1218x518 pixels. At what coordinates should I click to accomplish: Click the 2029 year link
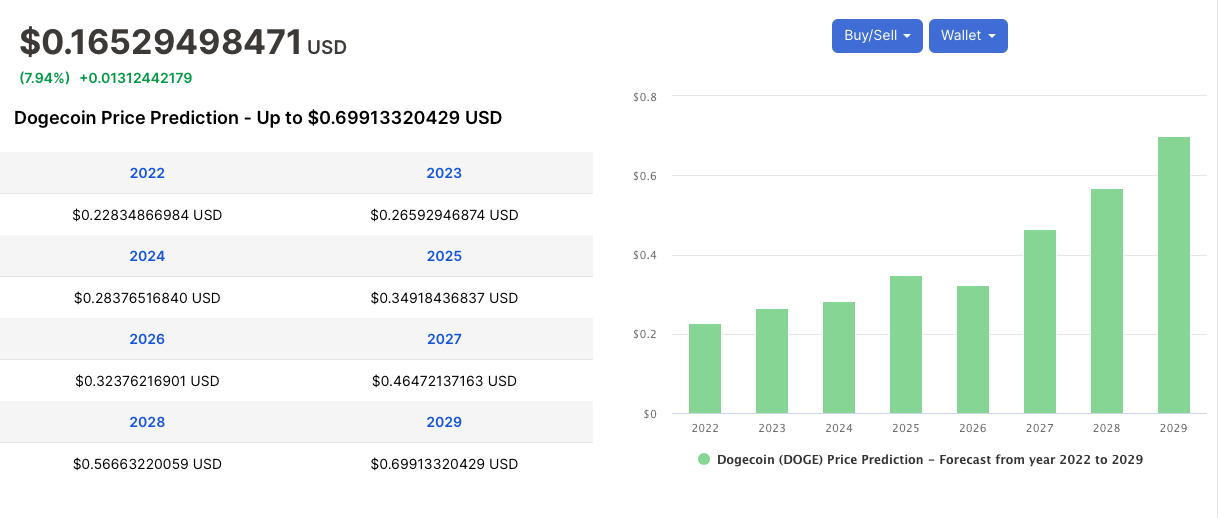(444, 422)
